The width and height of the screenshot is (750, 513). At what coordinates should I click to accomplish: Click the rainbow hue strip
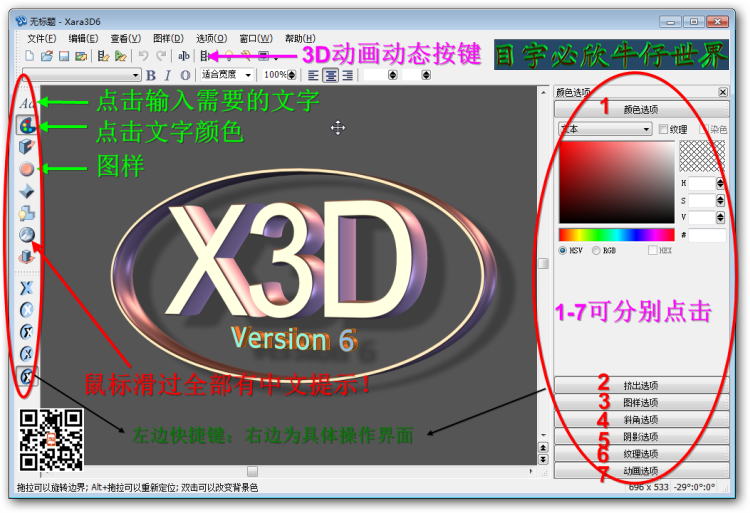click(x=617, y=235)
